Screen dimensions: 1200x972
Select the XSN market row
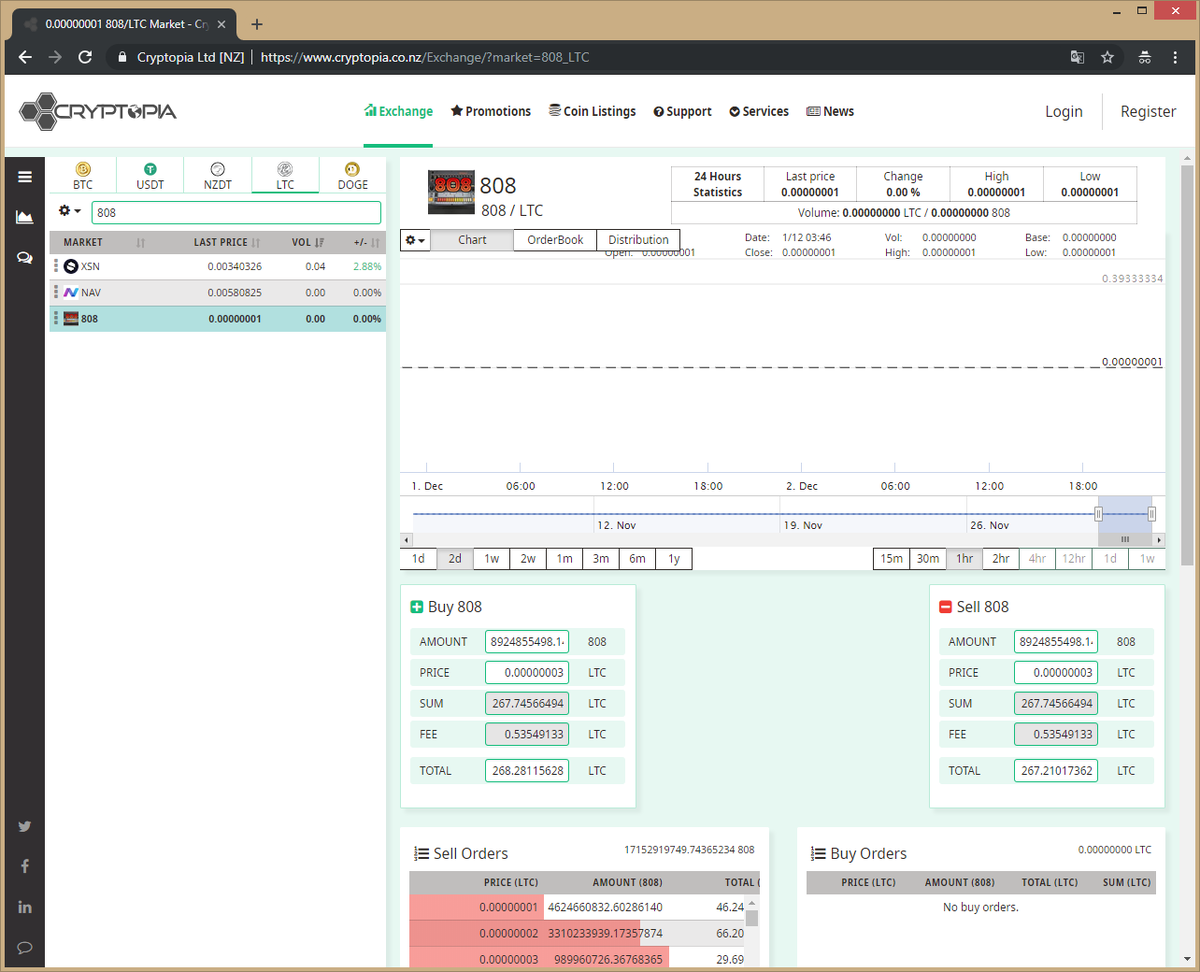[x=218, y=267]
